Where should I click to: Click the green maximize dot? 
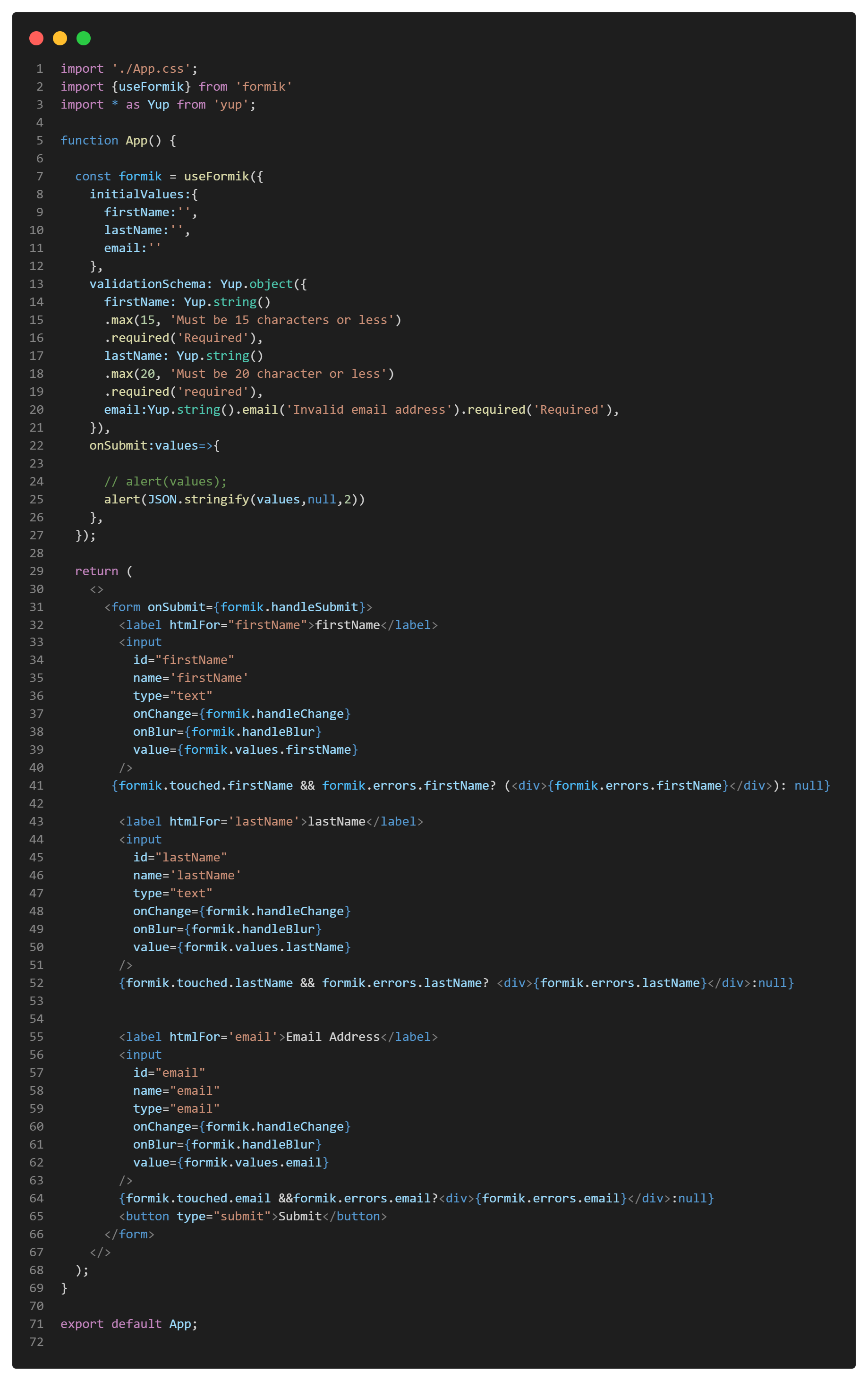(x=84, y=38)
